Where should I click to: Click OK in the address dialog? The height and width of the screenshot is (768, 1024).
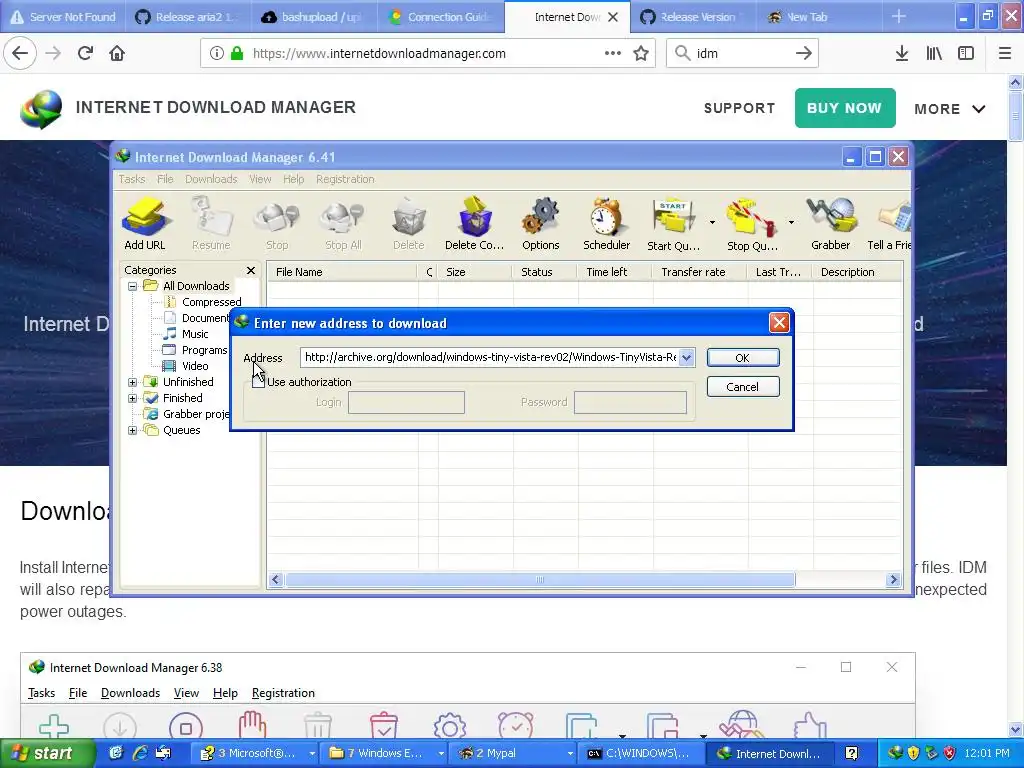tap(743, 358)
